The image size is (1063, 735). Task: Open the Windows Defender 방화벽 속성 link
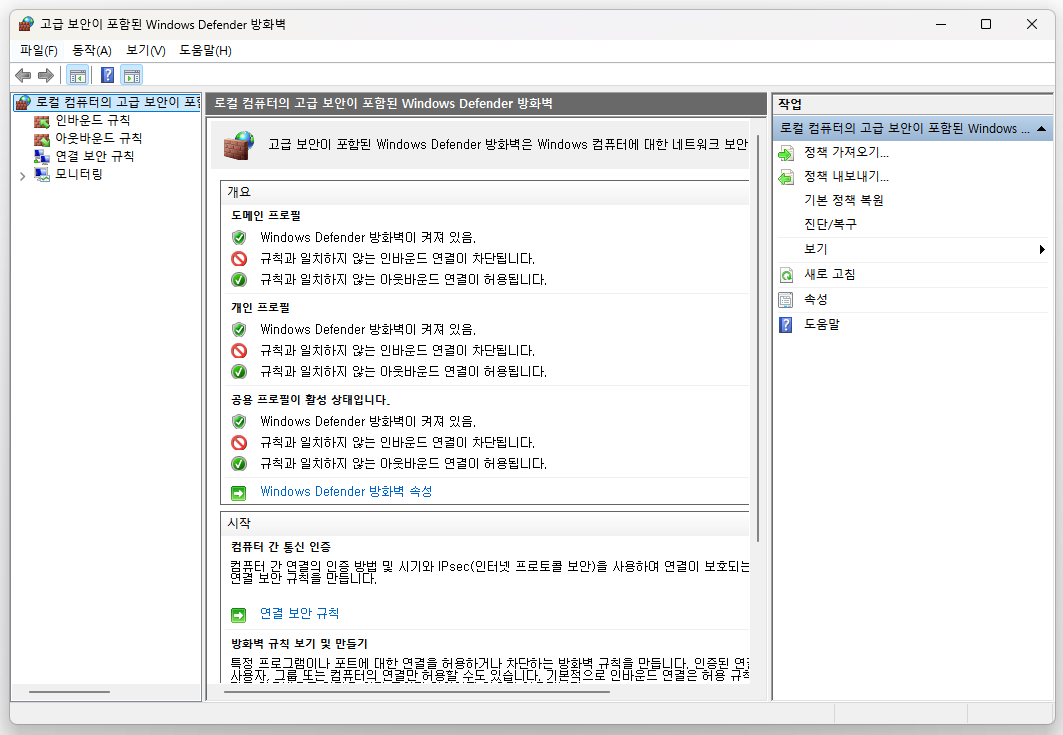tap(346, 492)
